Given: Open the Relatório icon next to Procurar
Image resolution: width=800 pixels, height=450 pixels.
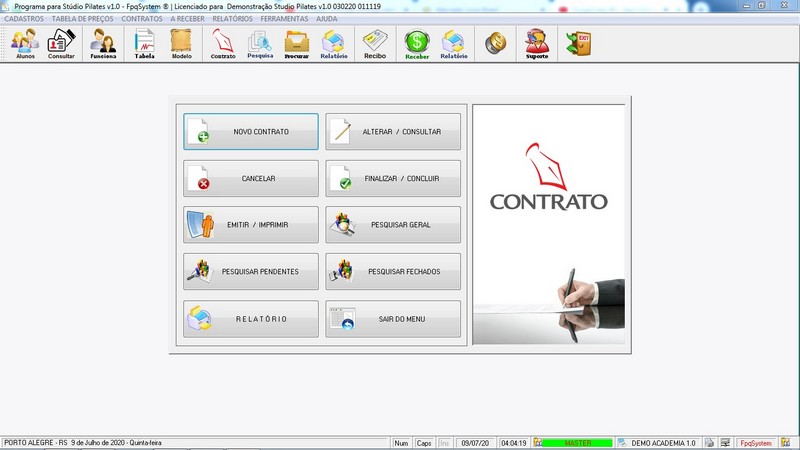Looking at the screenshot, I should 334,44.
